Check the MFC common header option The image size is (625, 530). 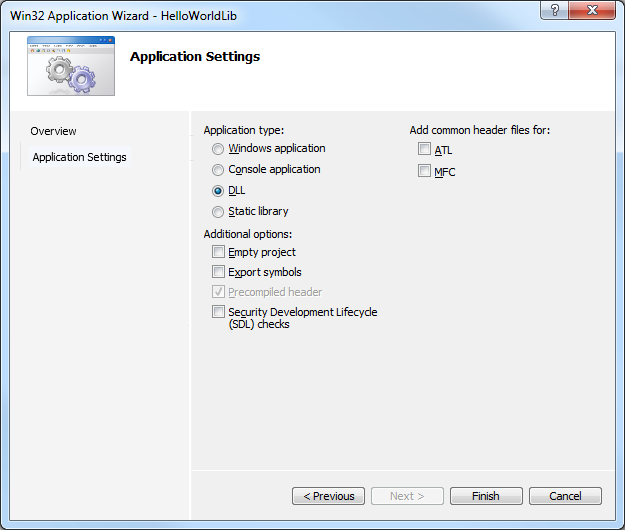tap(425, 172)
